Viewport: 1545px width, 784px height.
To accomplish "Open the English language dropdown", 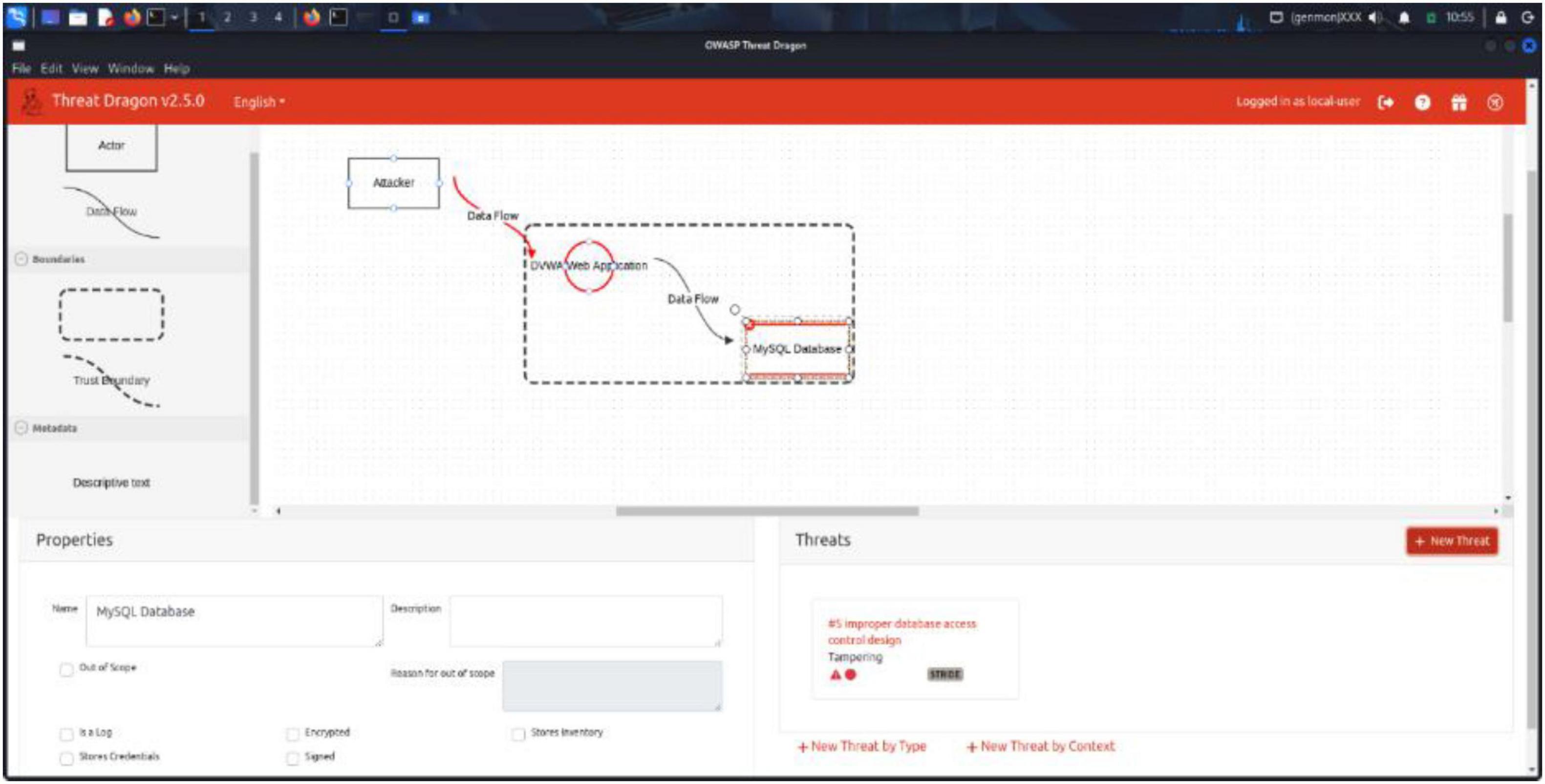I will [259, 102].
